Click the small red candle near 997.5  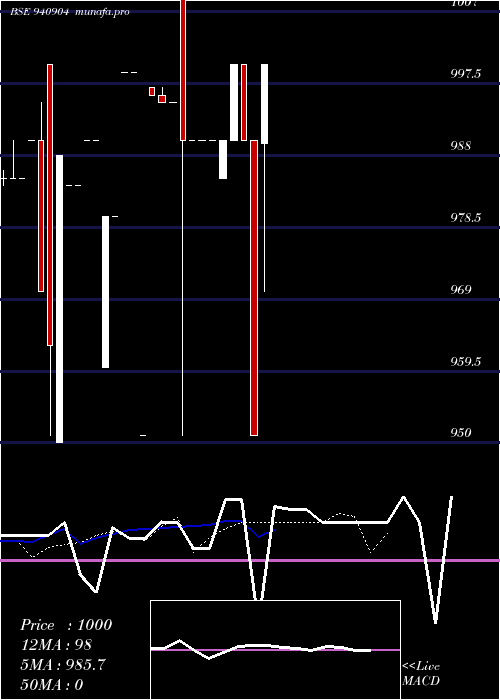(152, 92)
